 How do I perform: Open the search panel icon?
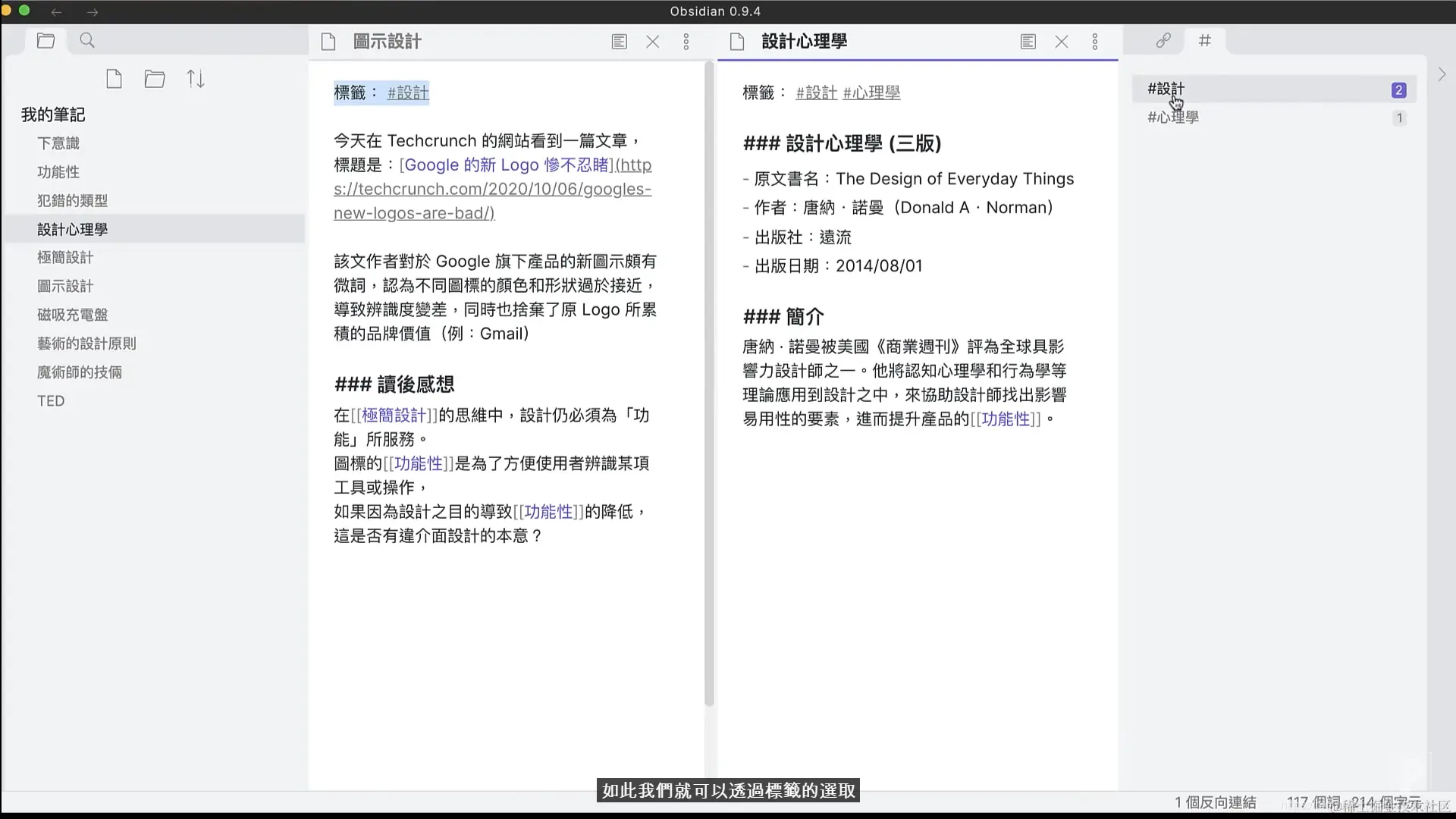coord(87,41)
